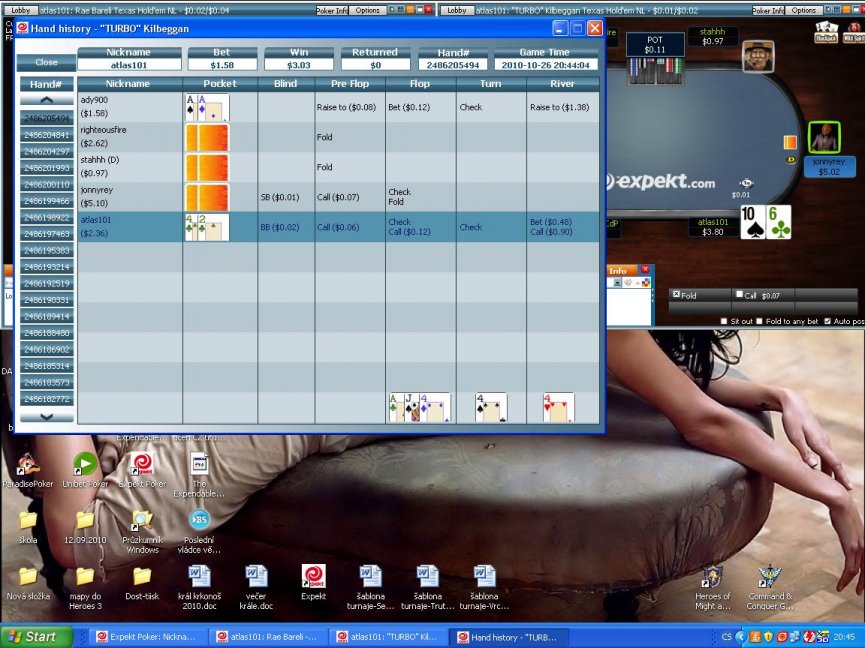Screen dimensions: 865x648
Task: Check the Fold pre-action box
Action: tap(676, 294)
